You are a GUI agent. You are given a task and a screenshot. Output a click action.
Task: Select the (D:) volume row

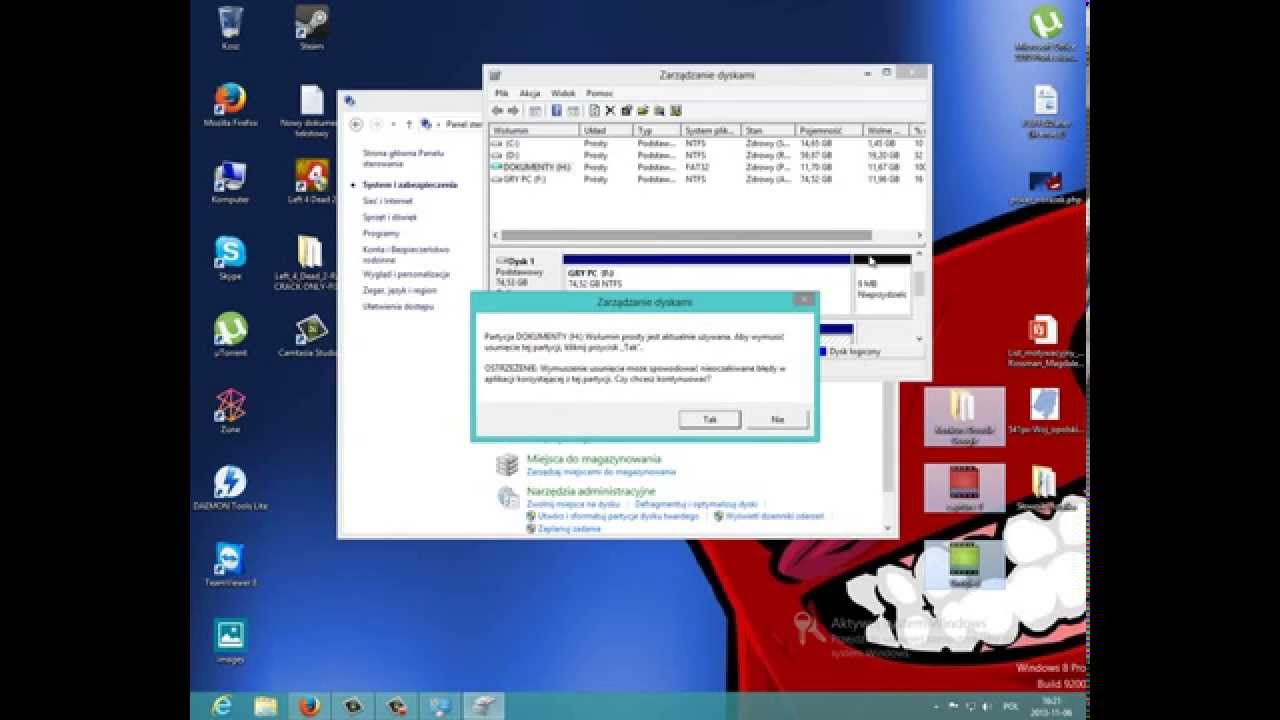[x=707, y=156]
